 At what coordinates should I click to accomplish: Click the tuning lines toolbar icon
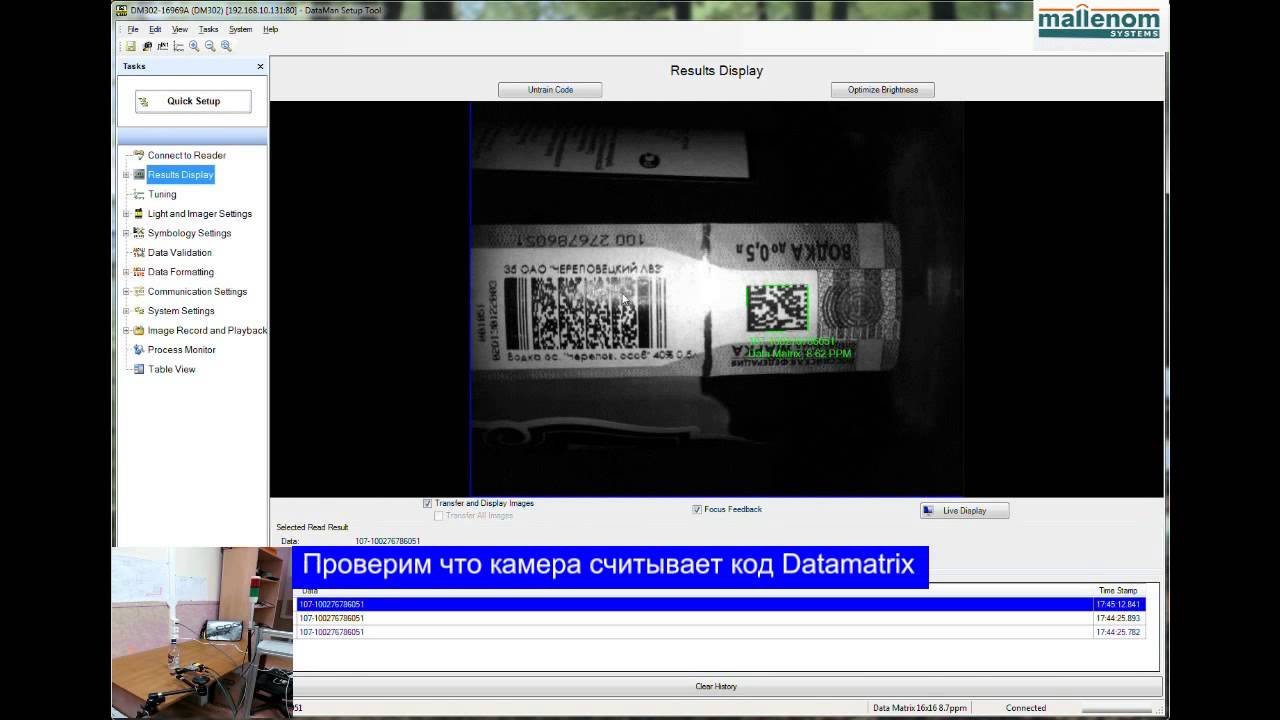(x=178, y=46)
